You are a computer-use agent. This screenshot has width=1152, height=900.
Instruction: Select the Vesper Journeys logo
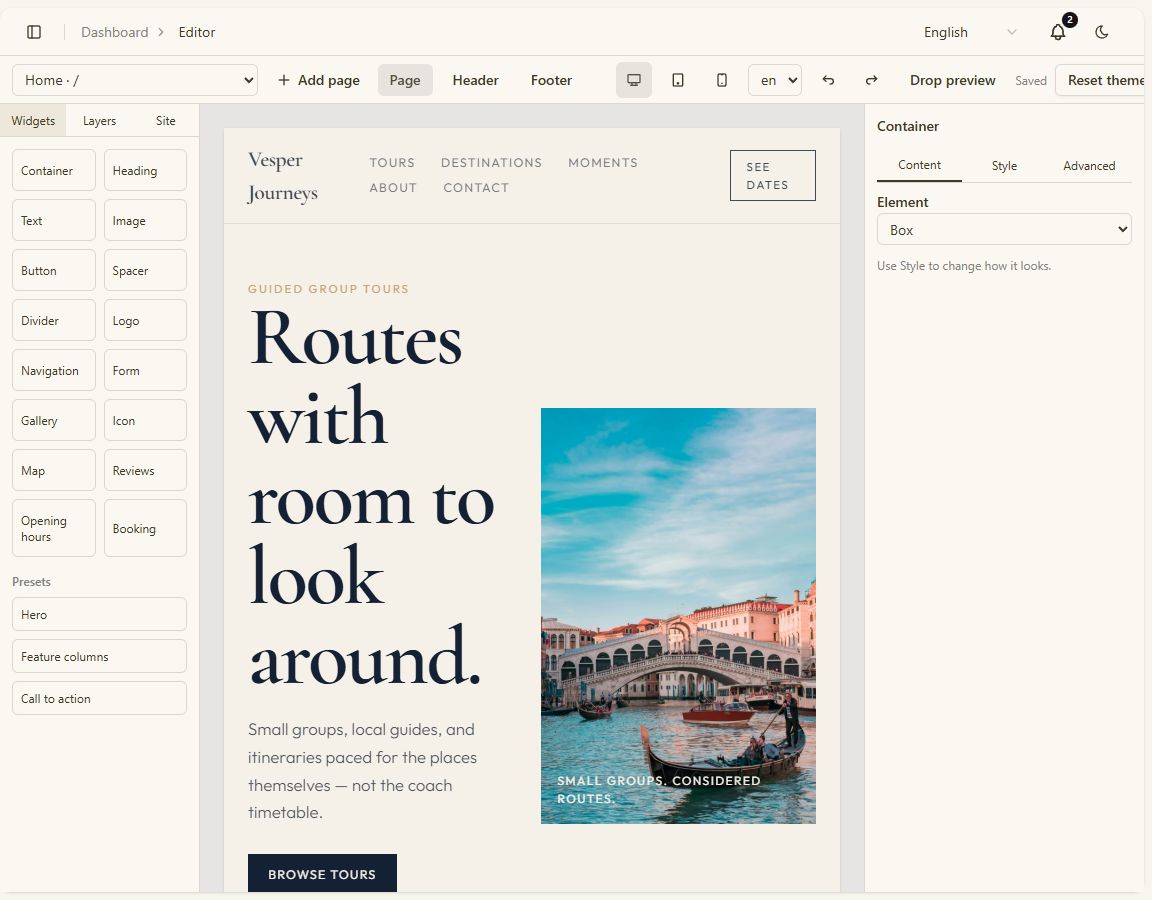pos(283,176)
